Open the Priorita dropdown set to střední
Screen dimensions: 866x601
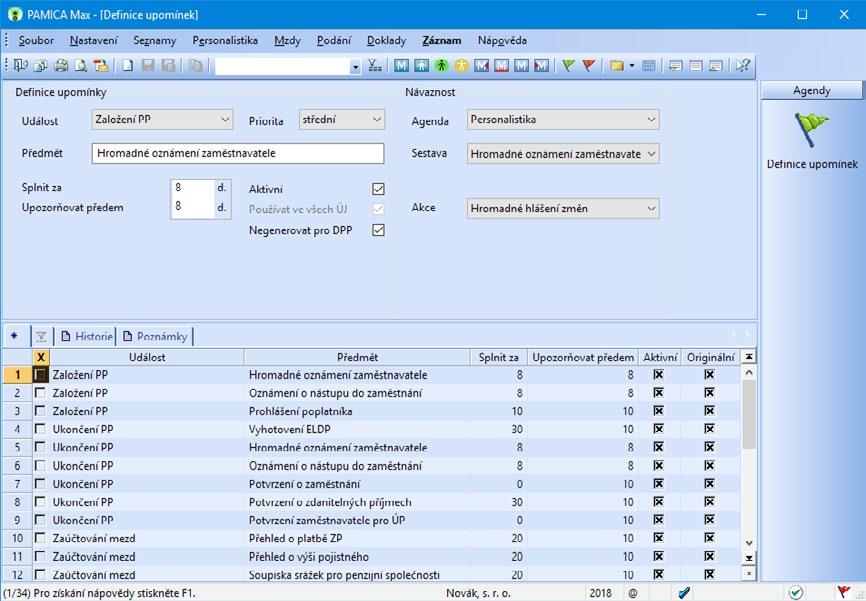341,119
